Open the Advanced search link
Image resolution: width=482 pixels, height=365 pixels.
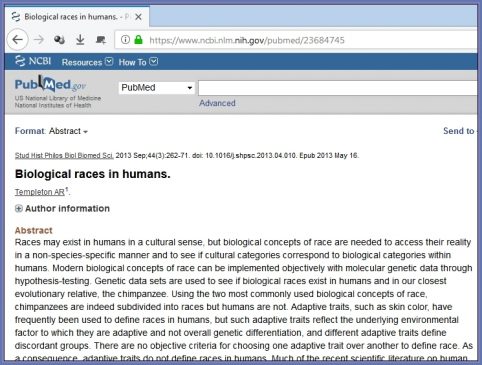click(217, 103)
